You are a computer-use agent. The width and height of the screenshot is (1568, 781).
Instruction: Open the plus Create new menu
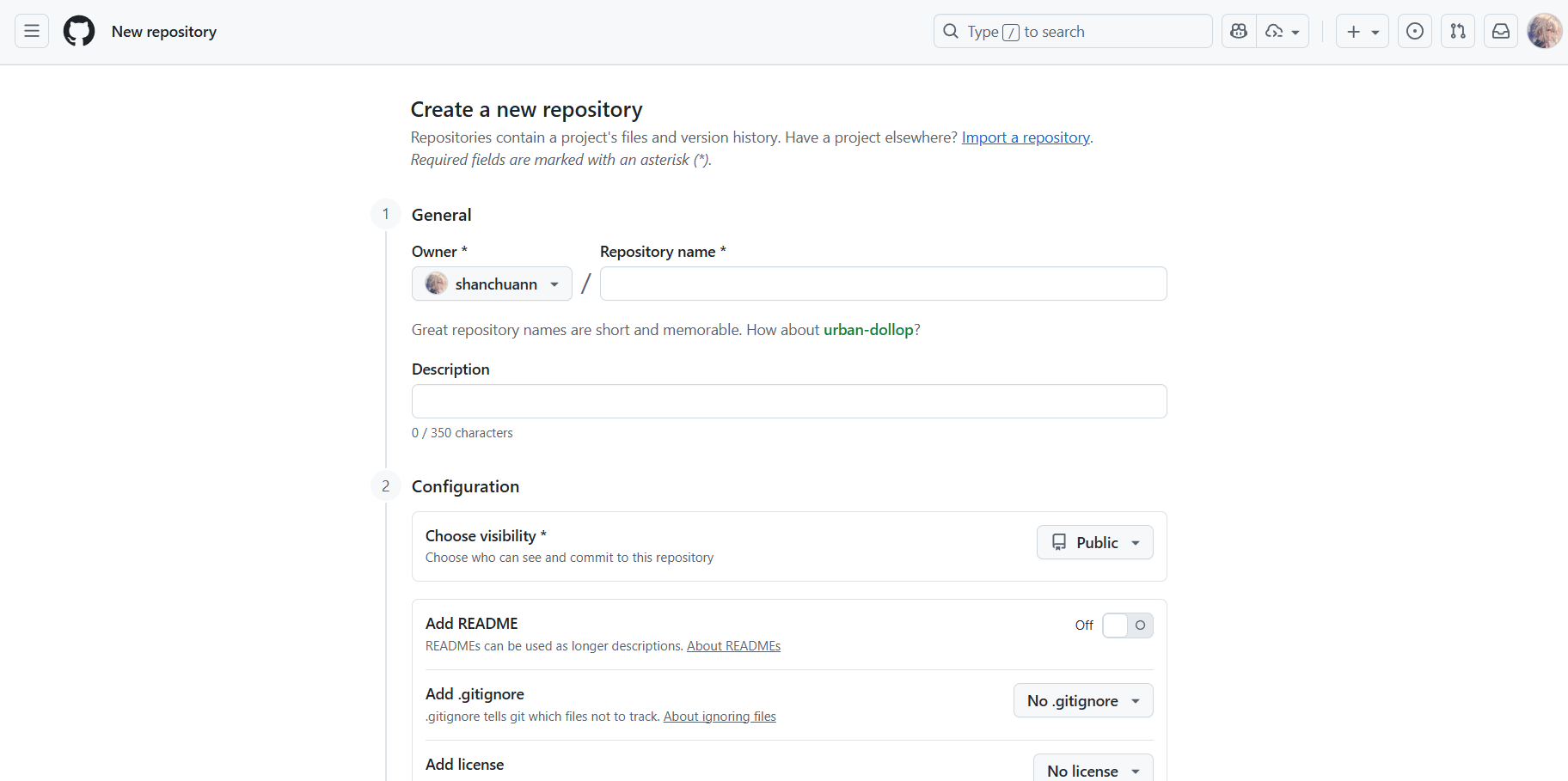(1362, 32)
